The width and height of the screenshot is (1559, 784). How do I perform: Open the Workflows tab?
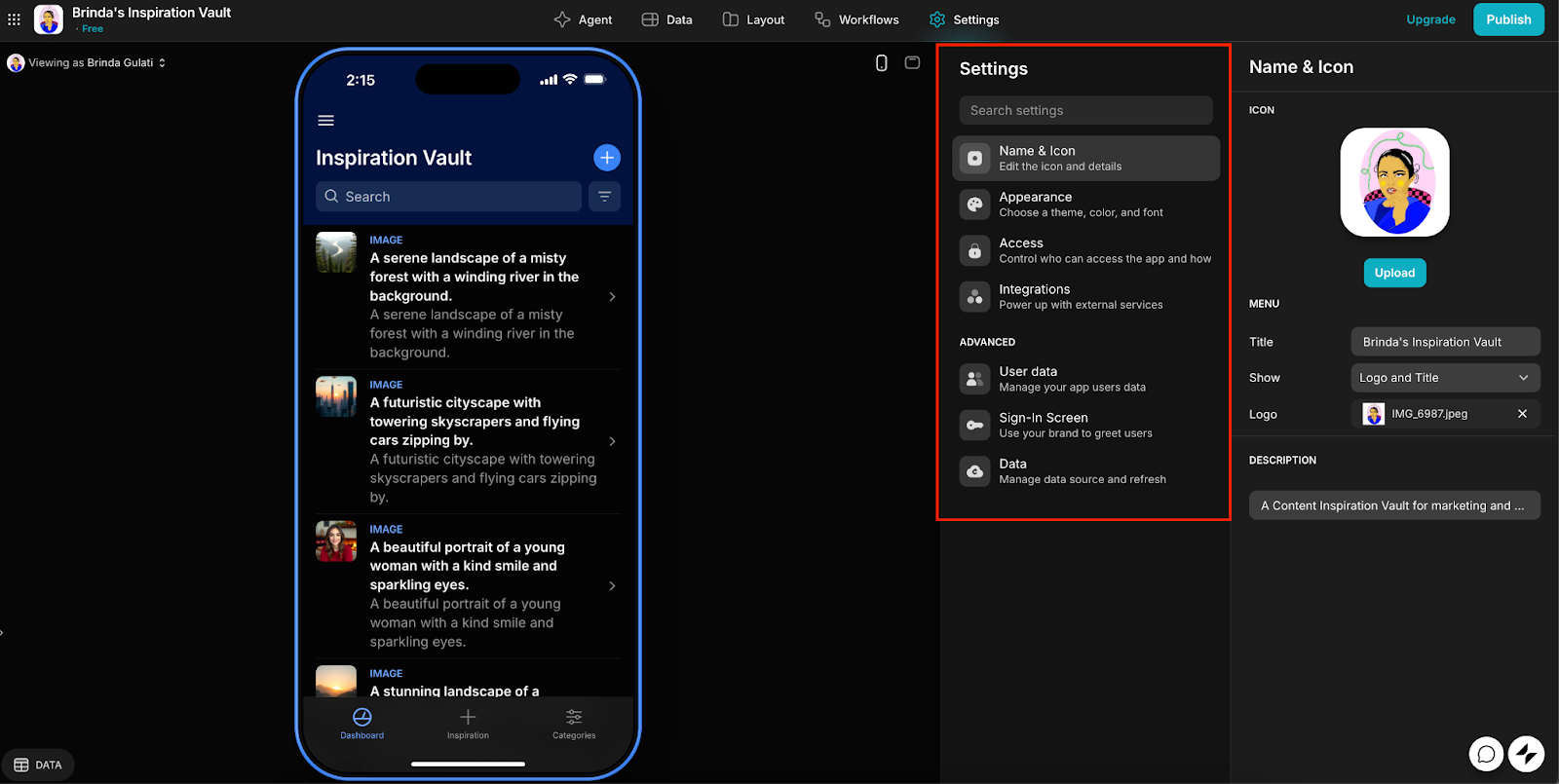pyautogui.click(x=856, y=19)
